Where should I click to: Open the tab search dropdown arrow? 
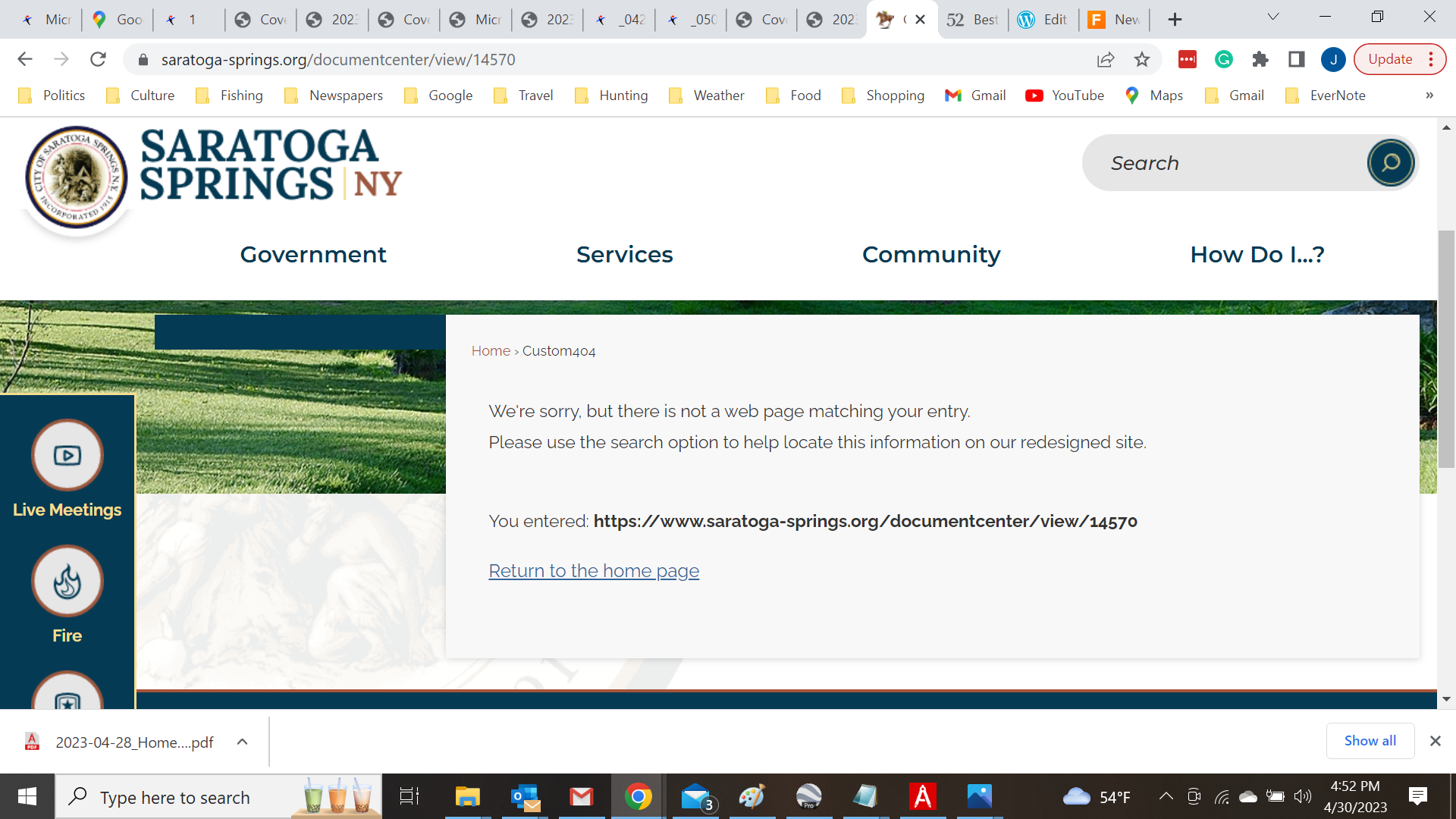click(x=1273, y=17)
